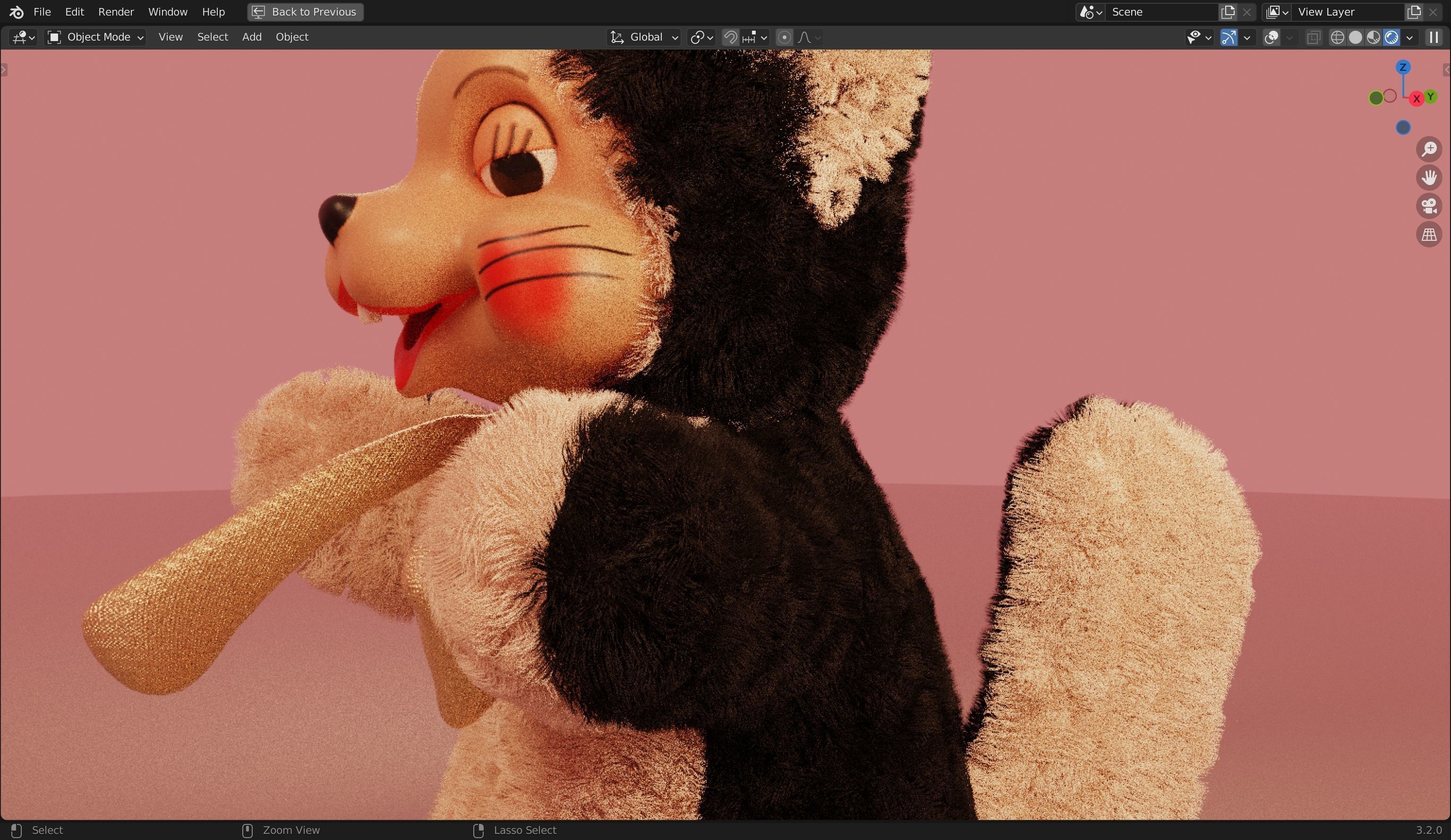The width and height of the screenshot is (1451, 840).
Task: Toggle viewport overlays
Action: (1271, 37)
